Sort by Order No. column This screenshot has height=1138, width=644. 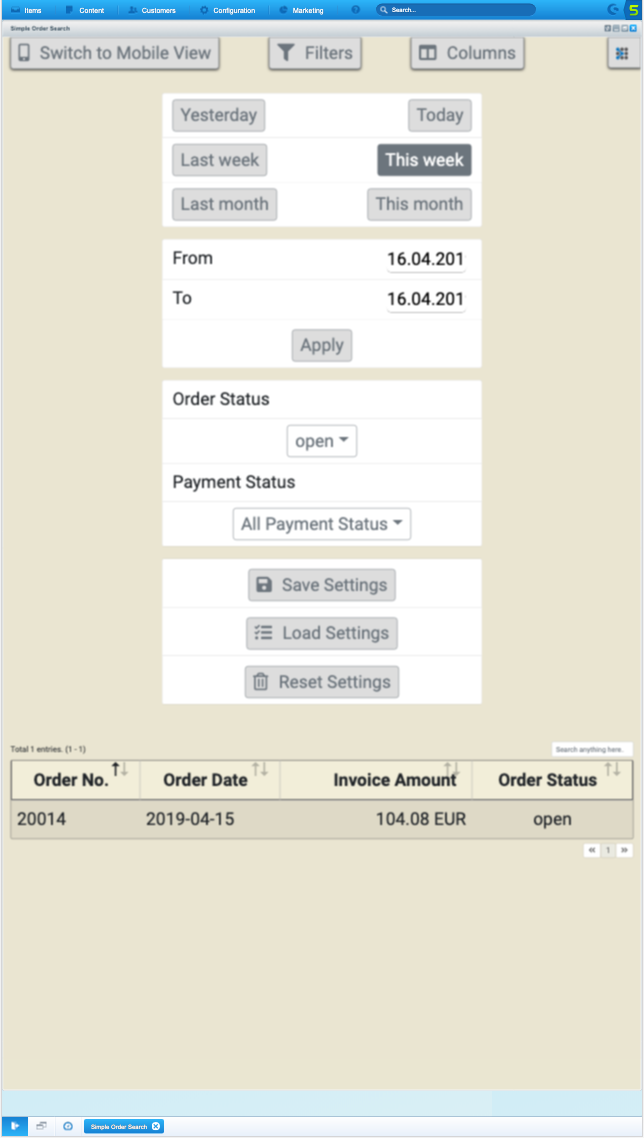(76, 780)
